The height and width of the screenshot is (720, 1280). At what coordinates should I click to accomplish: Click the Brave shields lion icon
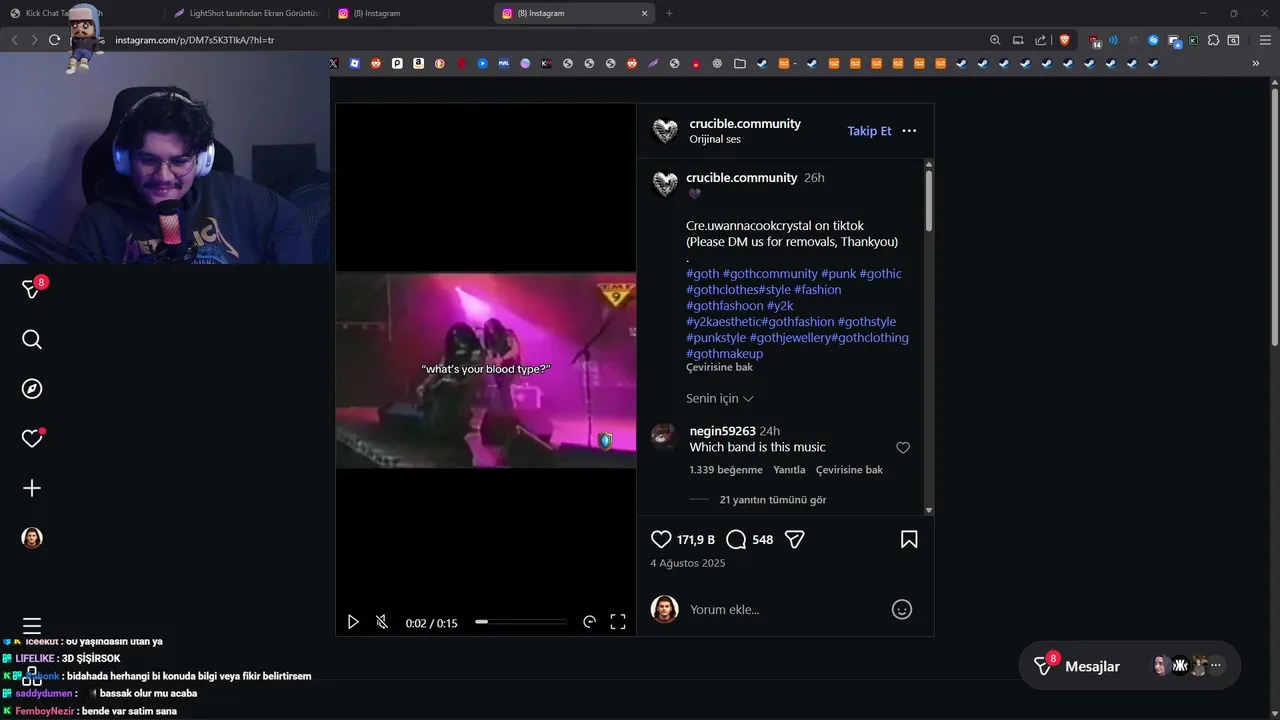coord(1065,40)
